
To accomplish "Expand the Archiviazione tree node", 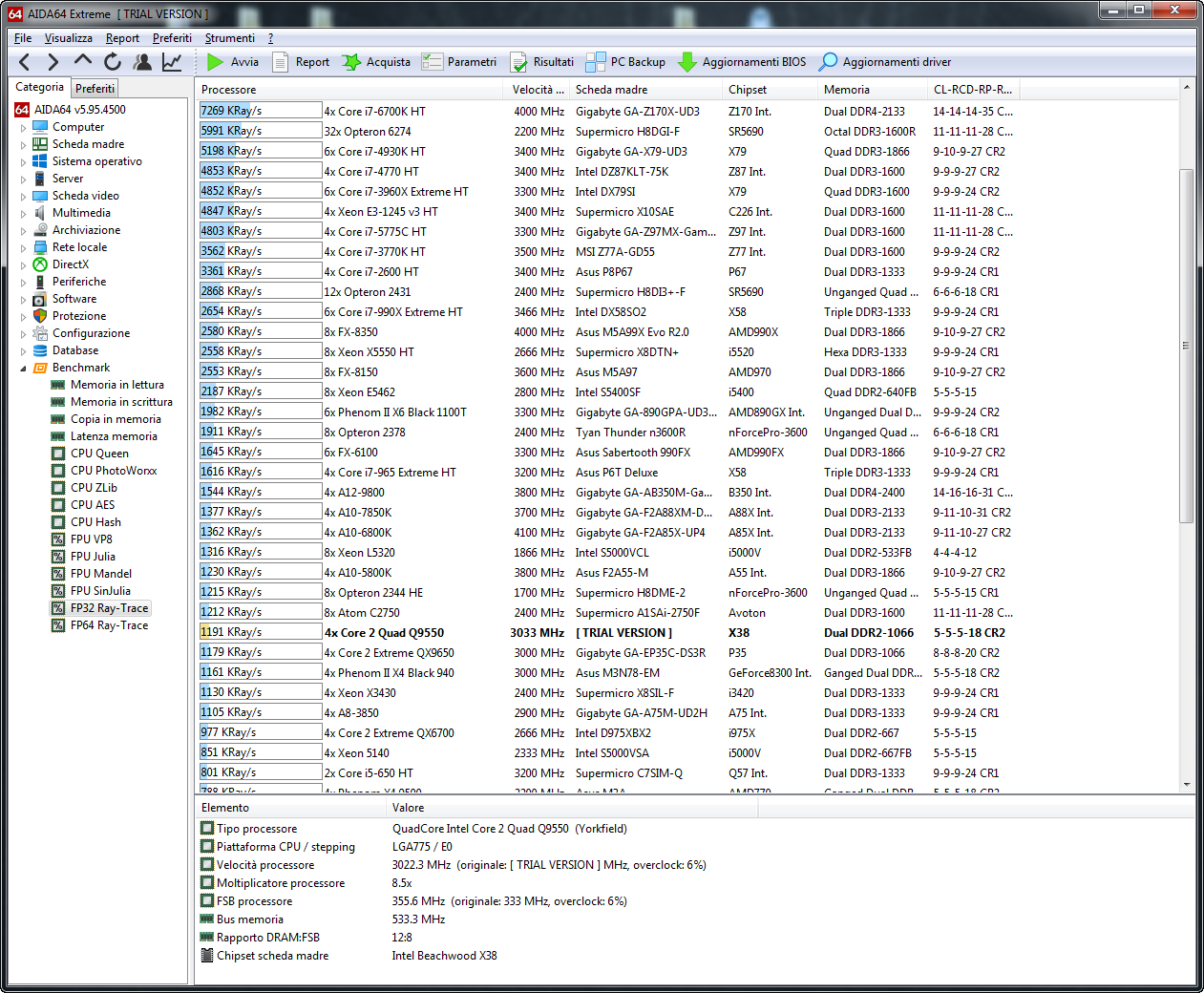I will pos(24,230).
